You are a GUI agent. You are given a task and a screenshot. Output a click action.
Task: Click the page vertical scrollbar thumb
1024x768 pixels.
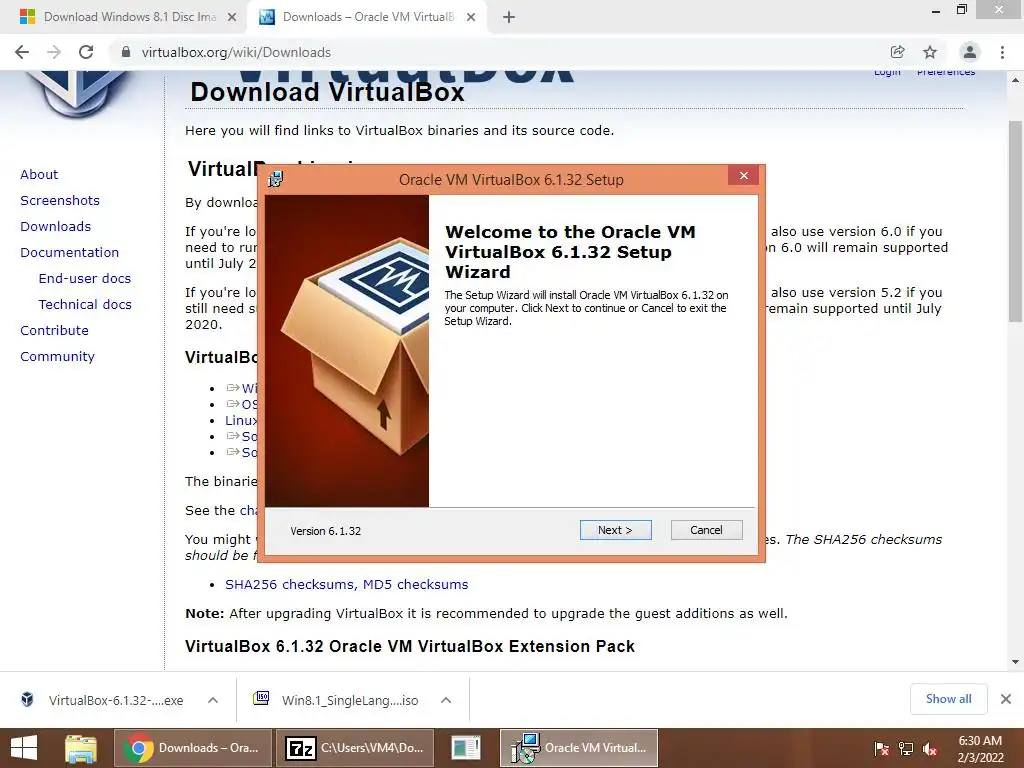[x=1015, y=221]
